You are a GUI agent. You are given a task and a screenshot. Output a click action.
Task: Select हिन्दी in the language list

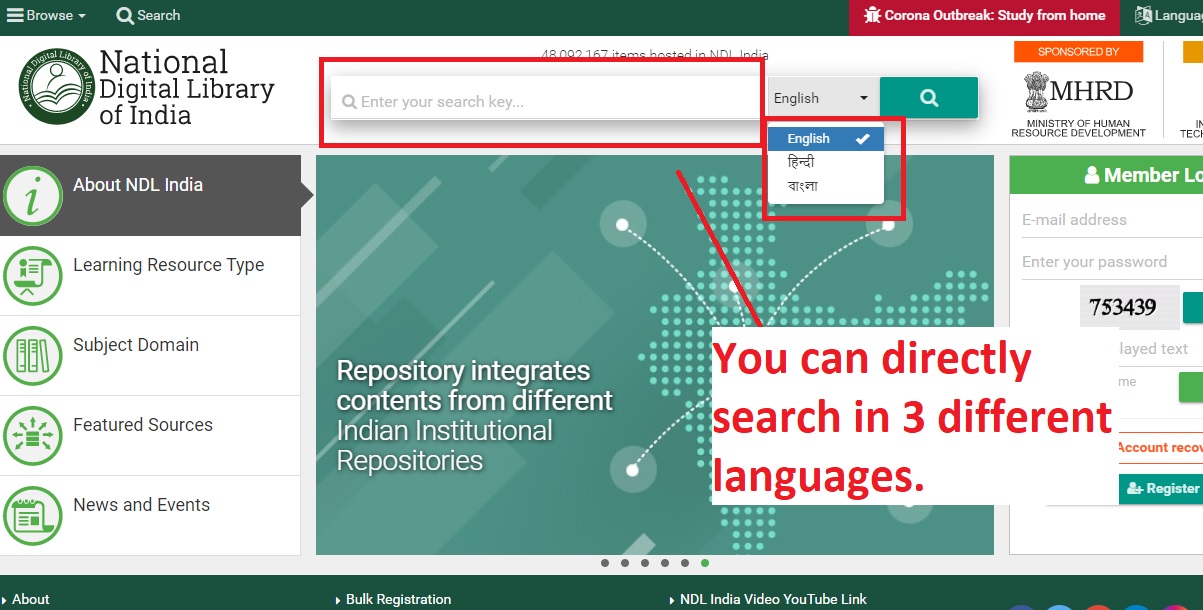point(825,162)
